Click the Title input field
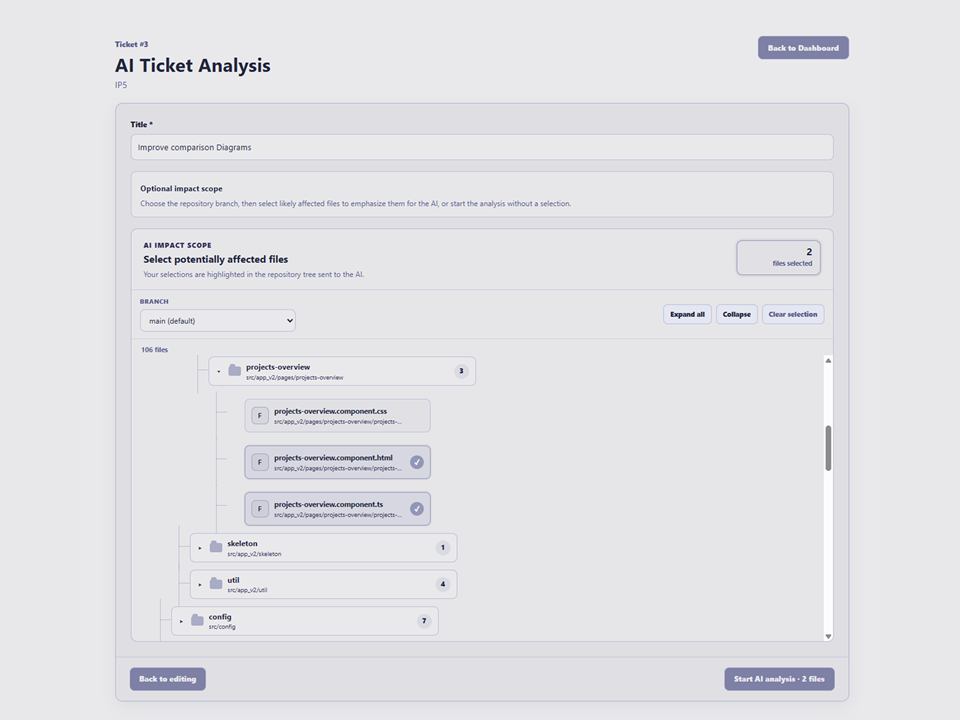The height and width of the screenshot is (720, 960). [x=482, y=148]
